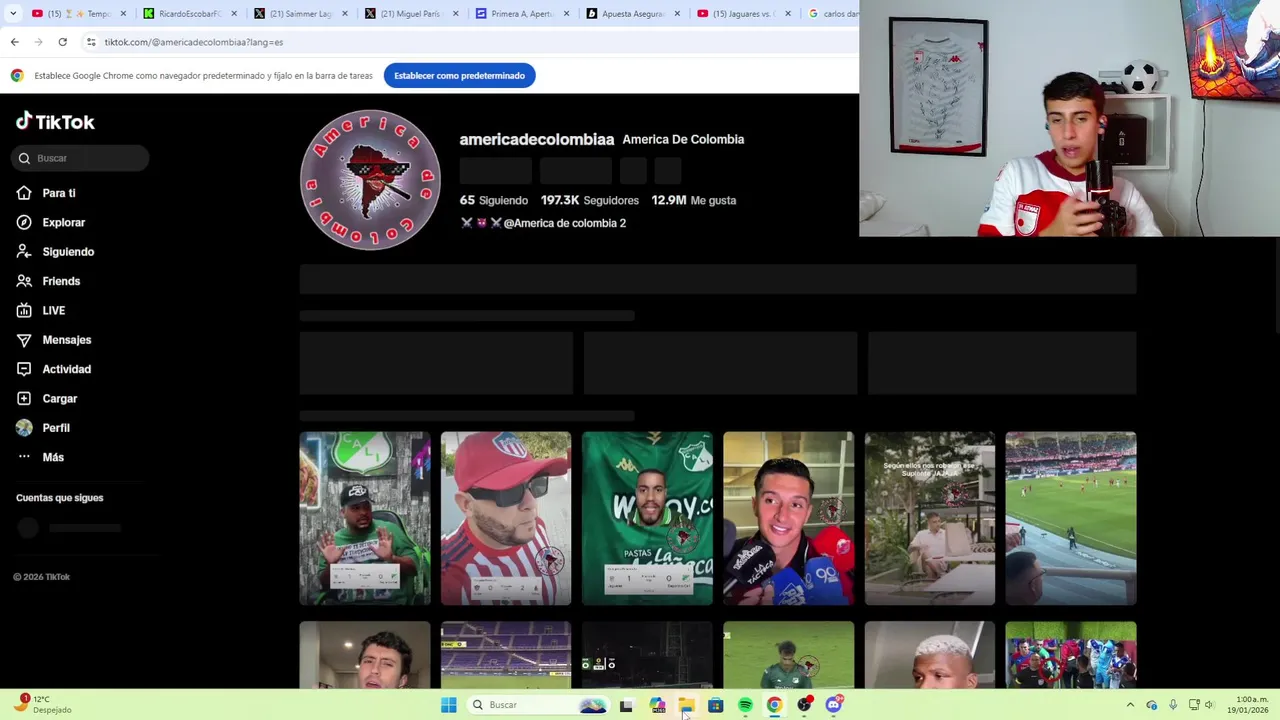Open video of man in green Wplay jersey
This screenshot has width=1280, height=720.
pyautogui.click(x=647, y=518)
